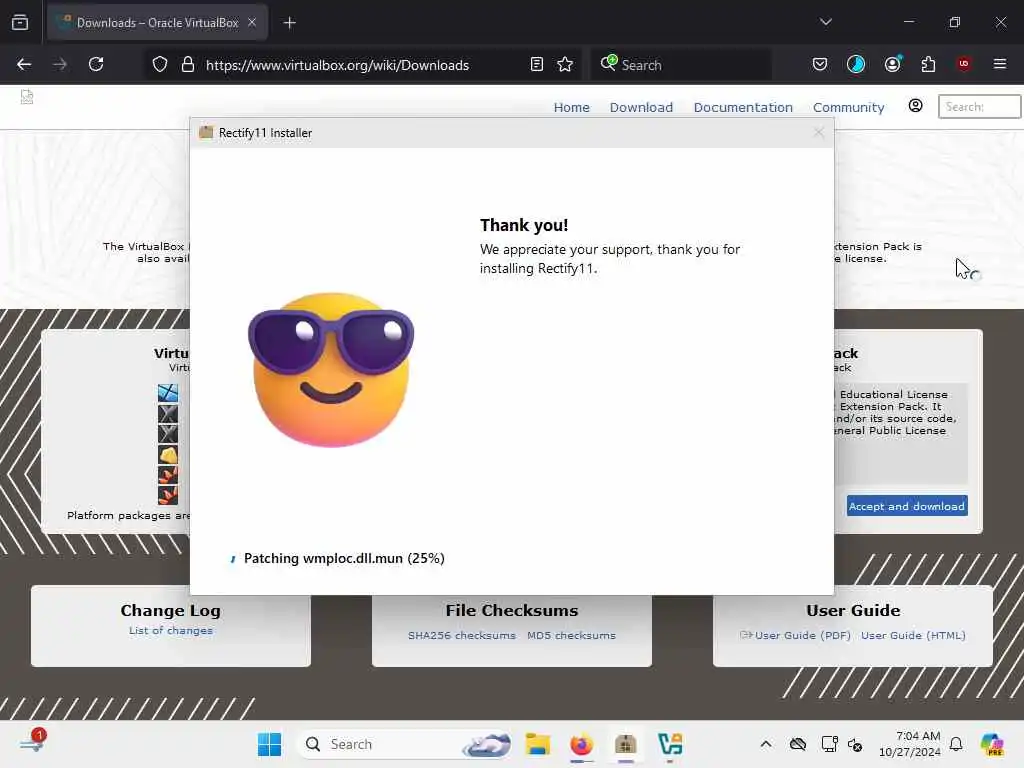Viewport: 1024px width, 768px height.
Task: Click the URL address field
Action: point(362,65)
